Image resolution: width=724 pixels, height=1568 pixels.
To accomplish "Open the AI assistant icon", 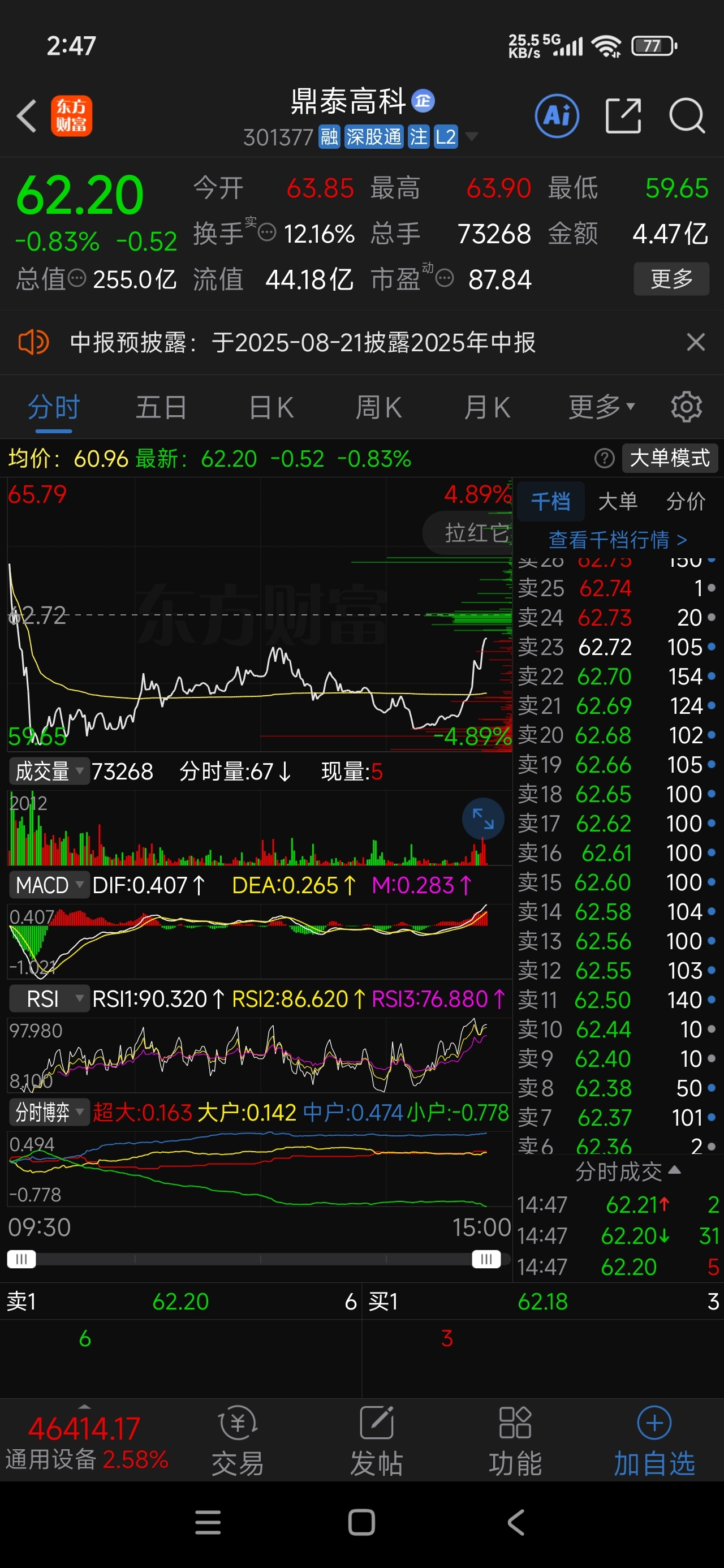I will 557,115.
